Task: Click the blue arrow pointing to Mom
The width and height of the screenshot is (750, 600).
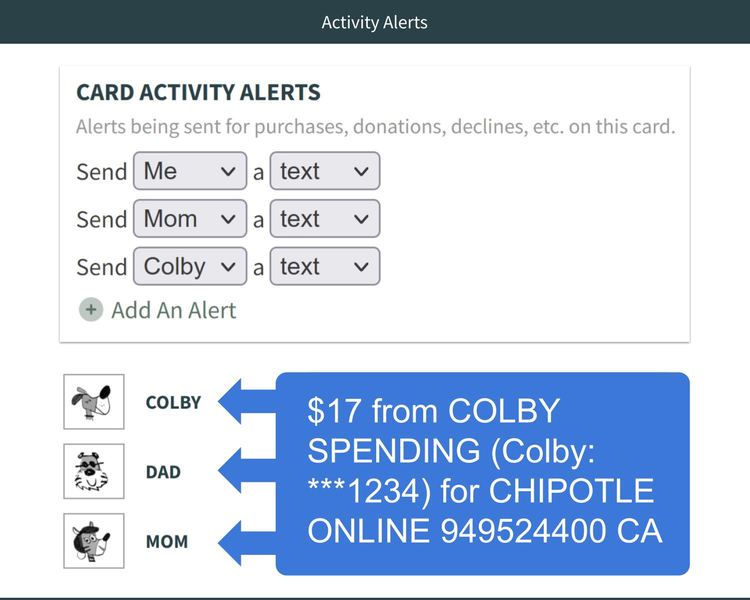Action: [x=247, y=543]
